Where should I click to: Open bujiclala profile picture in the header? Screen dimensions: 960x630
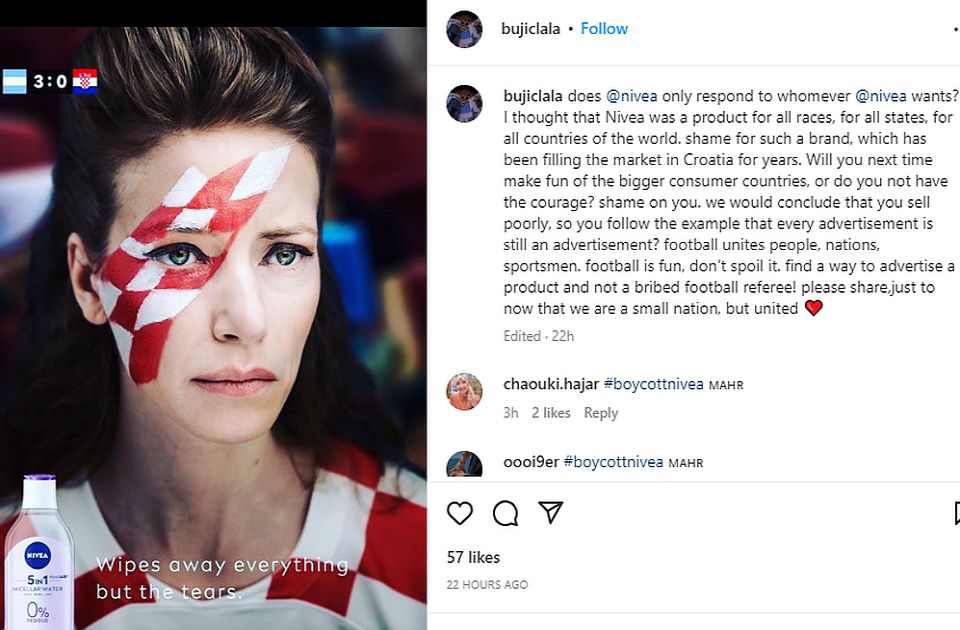tap(464, 29)
